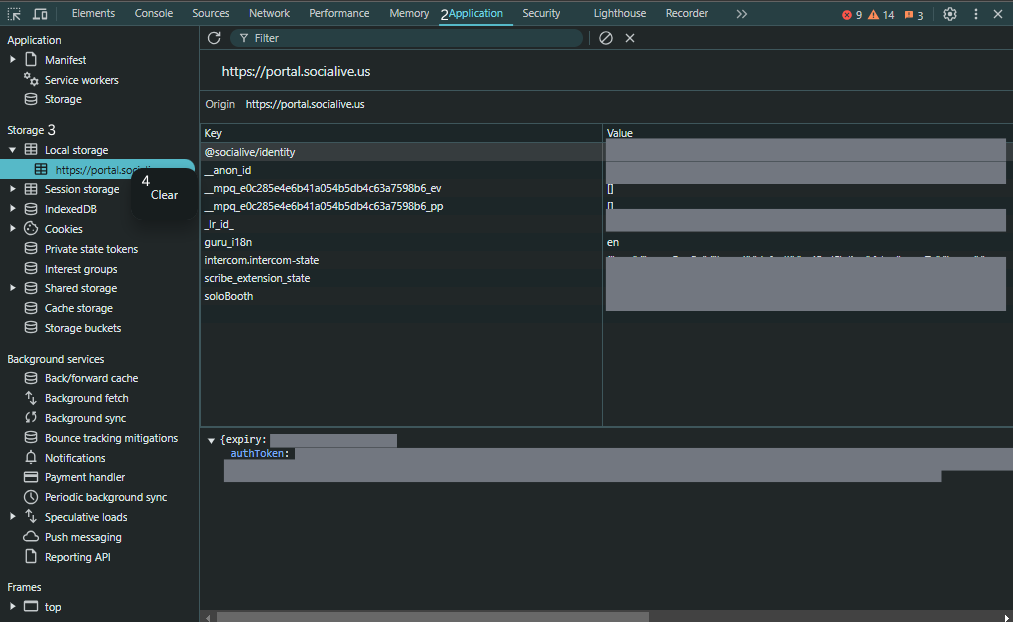Expand the Session storage tree arrow
The width and height of the screenshot is (1013, 622).
pyautogui.click(x=12, y=189)
